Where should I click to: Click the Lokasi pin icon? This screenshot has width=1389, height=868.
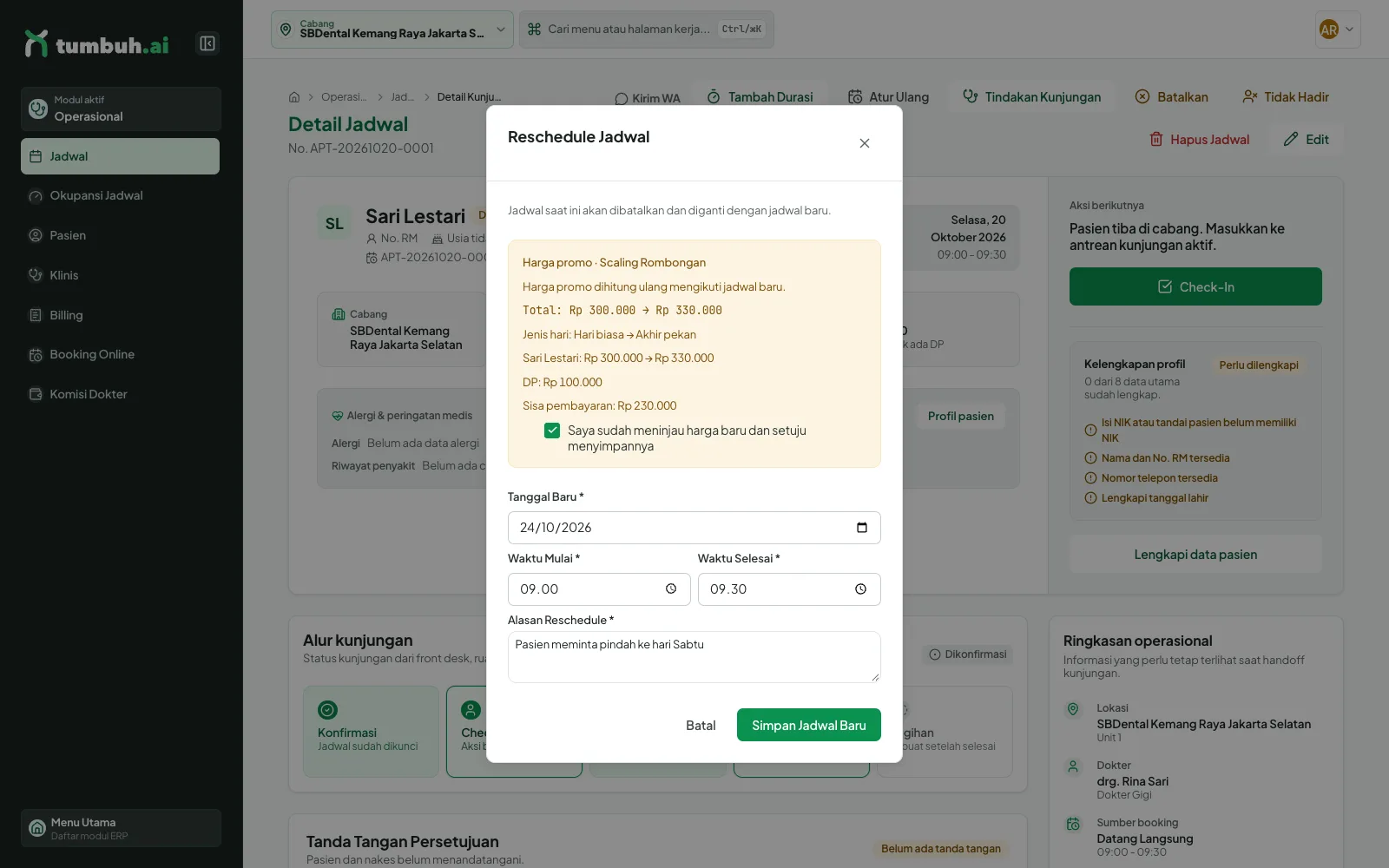1073,709
